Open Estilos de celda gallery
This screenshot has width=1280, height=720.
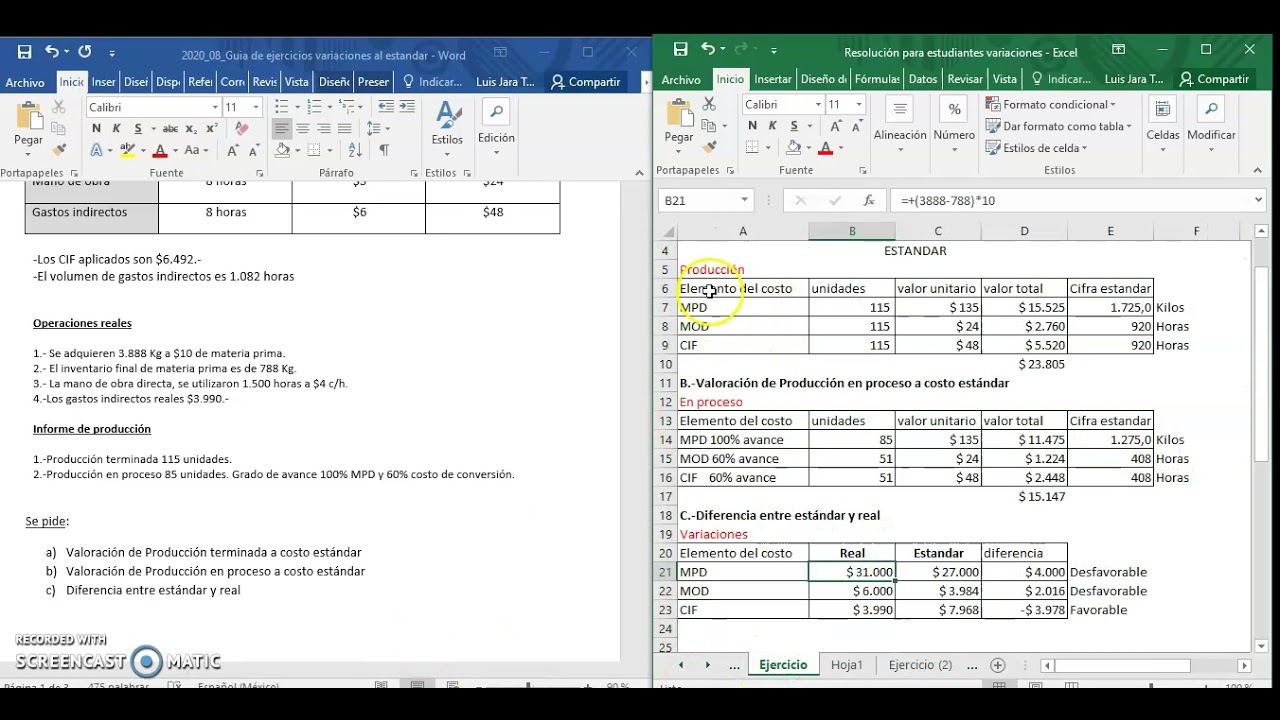tap(1036, 148)
